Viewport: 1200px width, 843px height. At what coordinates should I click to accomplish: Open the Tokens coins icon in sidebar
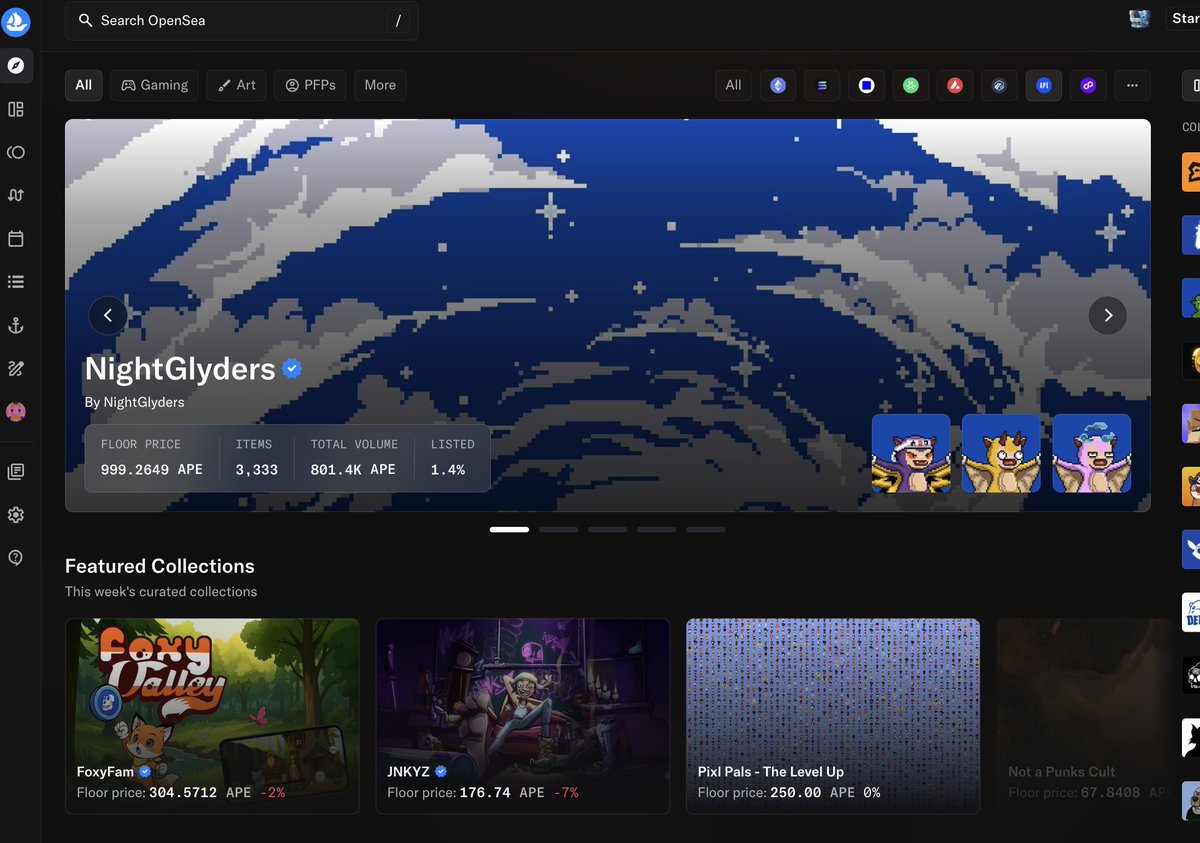pos(16,152)
